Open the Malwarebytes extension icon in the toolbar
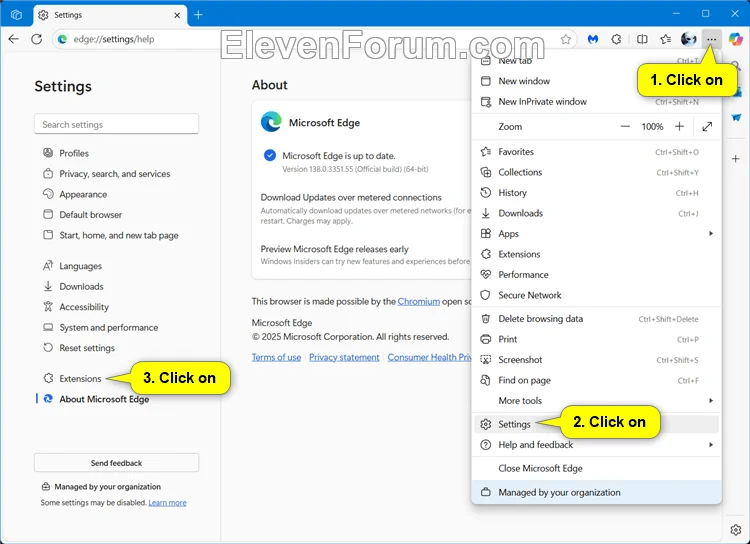This screenshot has width=750, height=544. tap(593, 39)
